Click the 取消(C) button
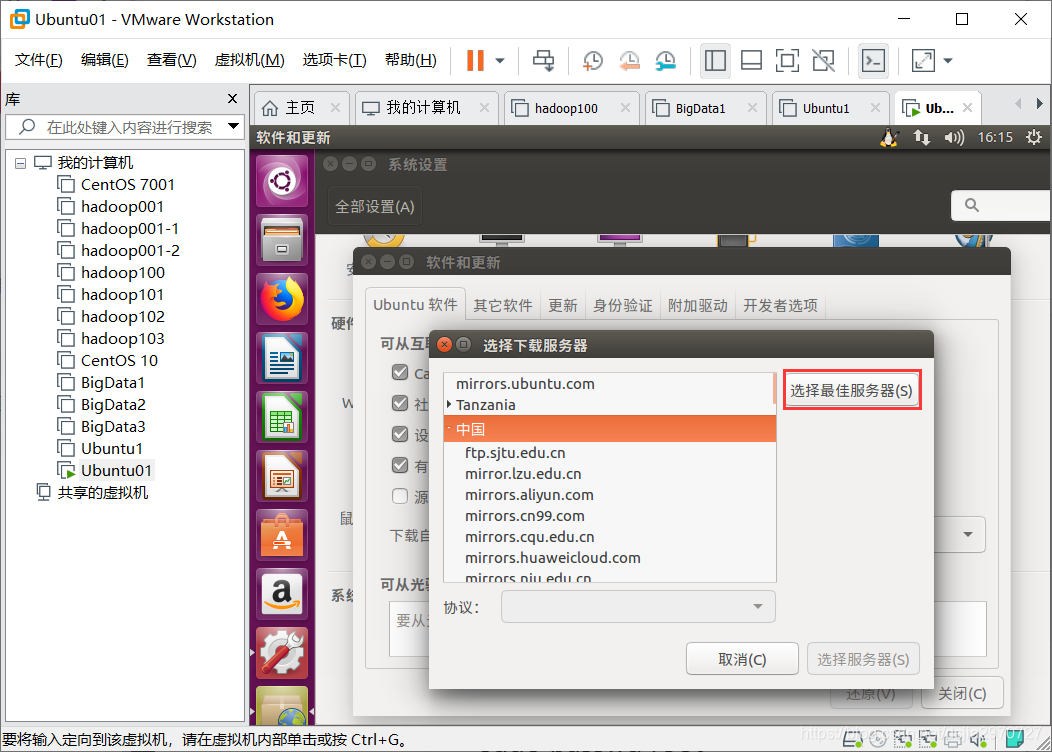 click(x=742, y=659)
